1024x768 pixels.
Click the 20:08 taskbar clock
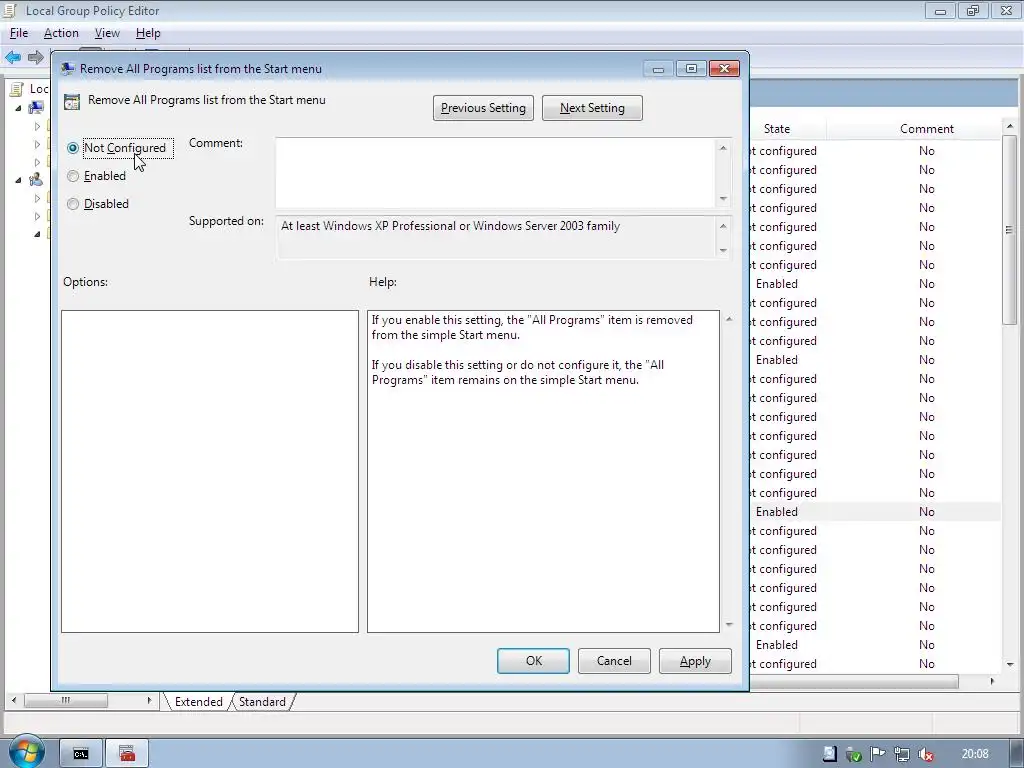[x=975, y=754]
